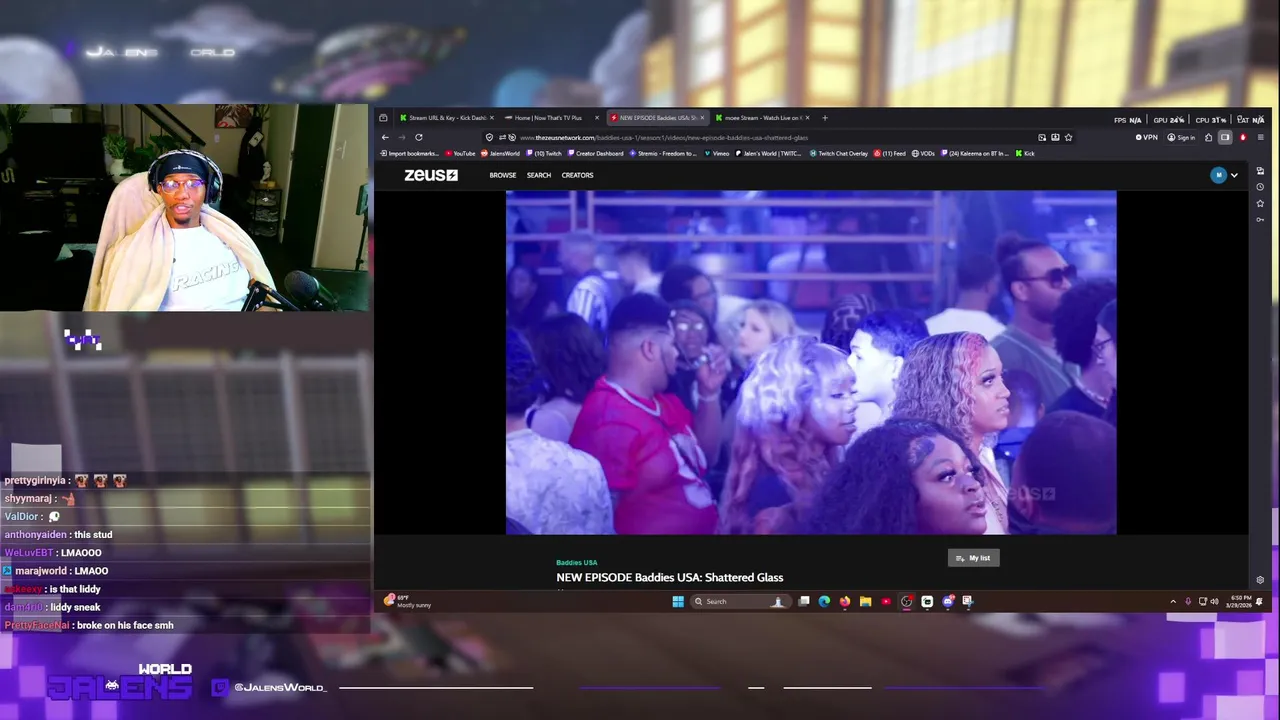Click Firefox icon on the taskbar

click(x=845, y=601)
